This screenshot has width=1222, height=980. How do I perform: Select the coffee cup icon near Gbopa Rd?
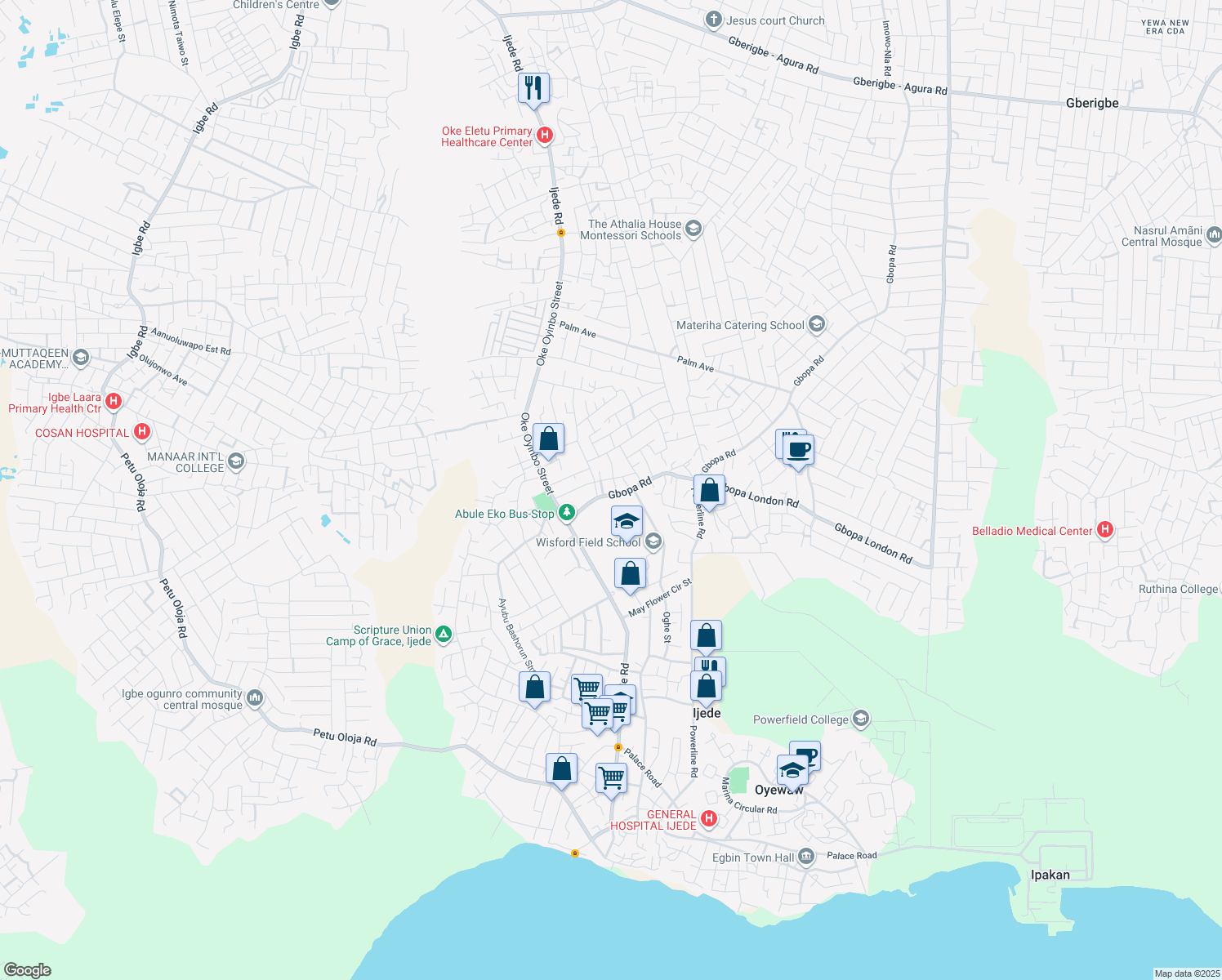[798, 451]
